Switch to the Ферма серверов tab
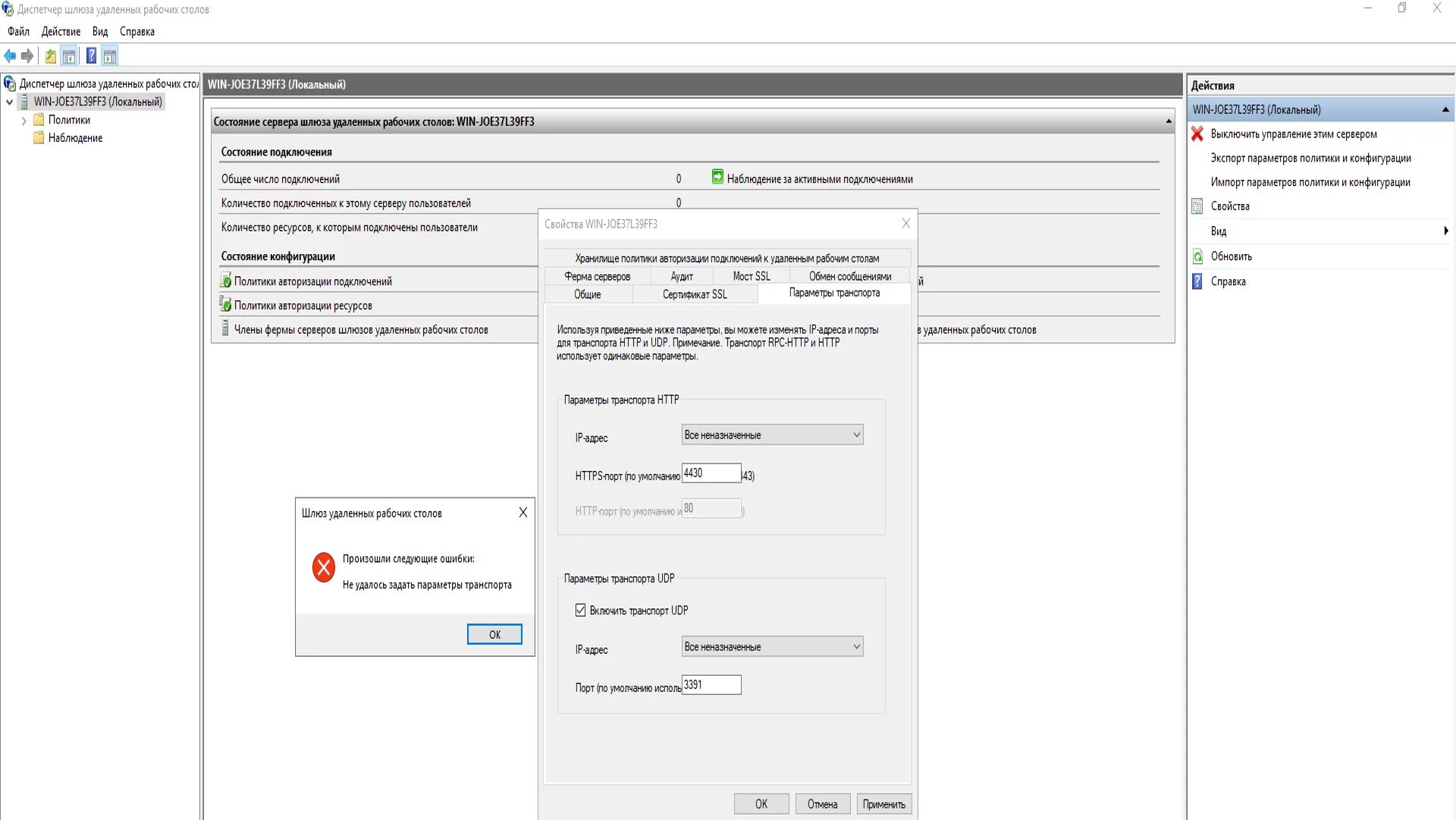 (597, 276)
